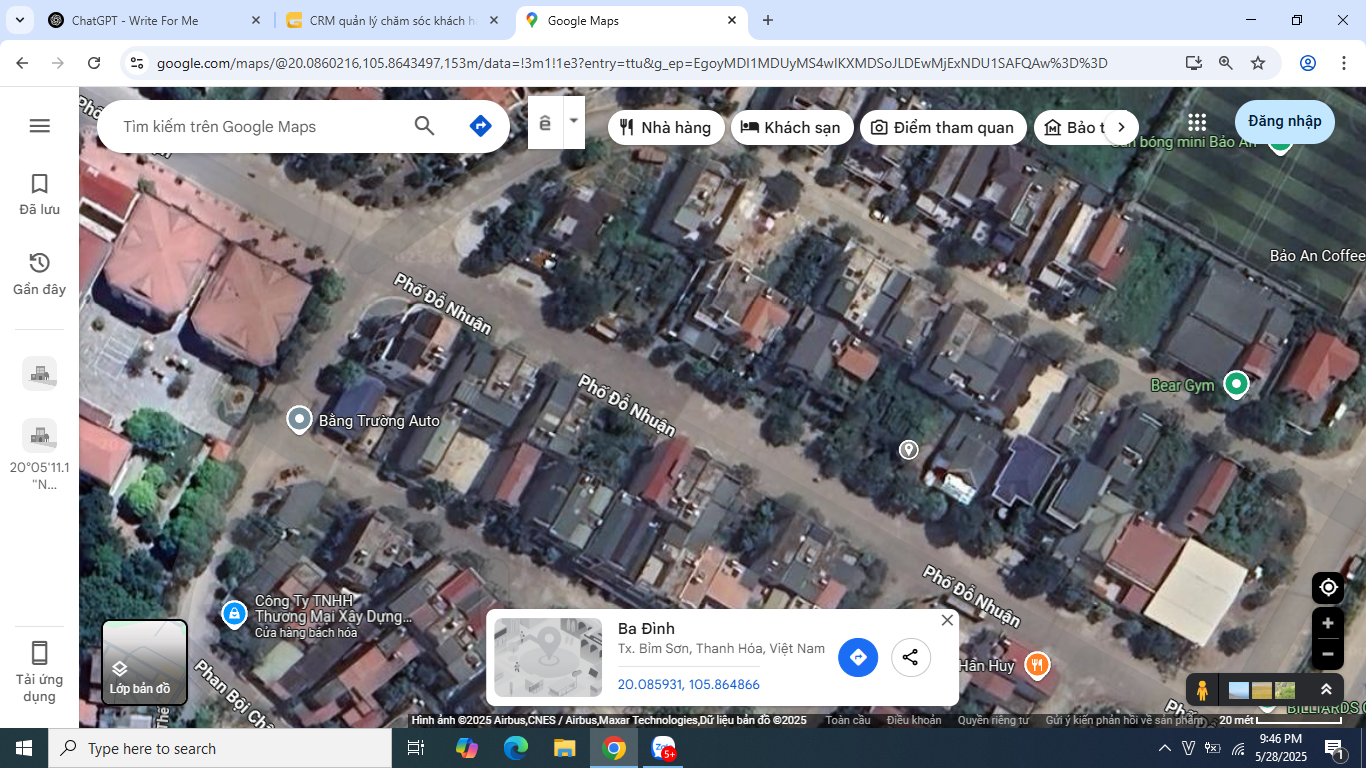This screenshot has height=768, width=1366.
Task: Toggle the Street View Pegman
Action: click(1202, 690)
